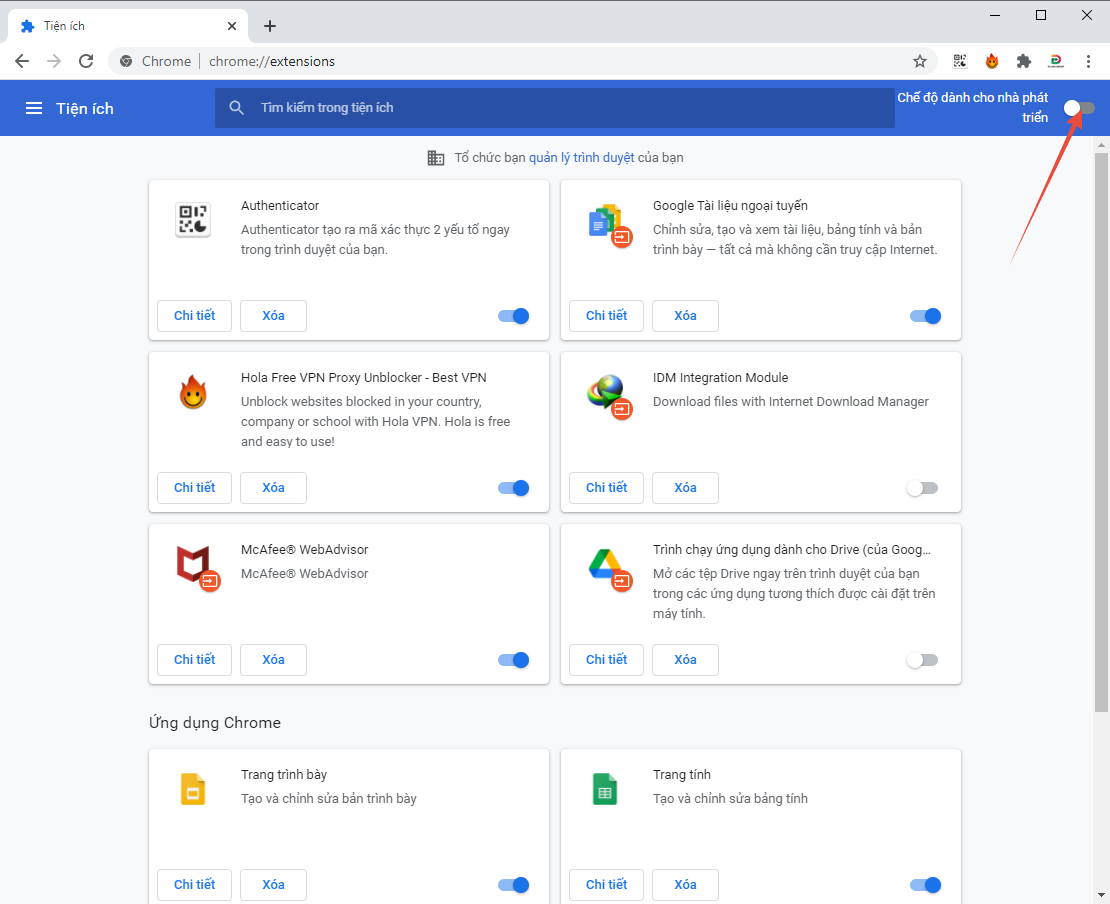Click the Authenticator extension card icon

193,219
